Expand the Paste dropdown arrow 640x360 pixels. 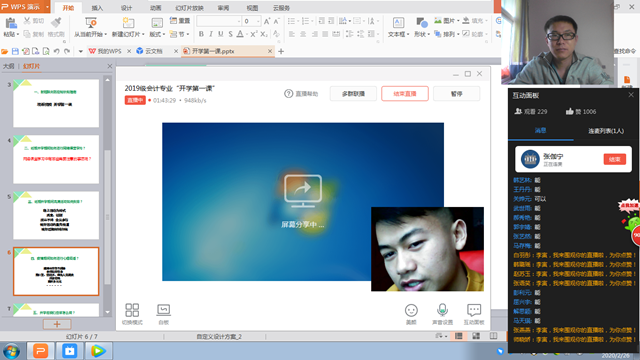[x=18, y=34]
